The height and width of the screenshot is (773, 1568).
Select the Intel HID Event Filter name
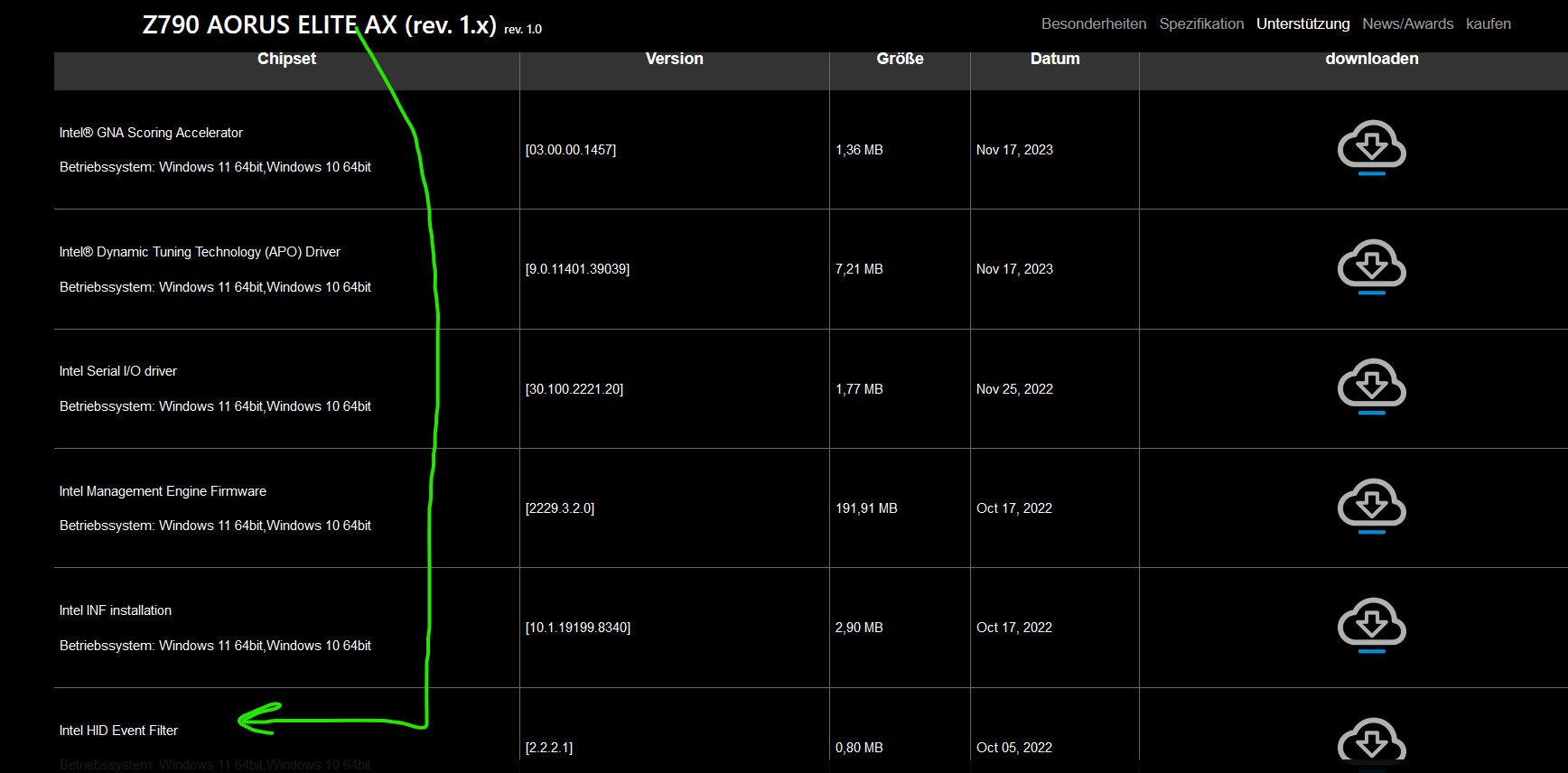click(x=118, y=731)
